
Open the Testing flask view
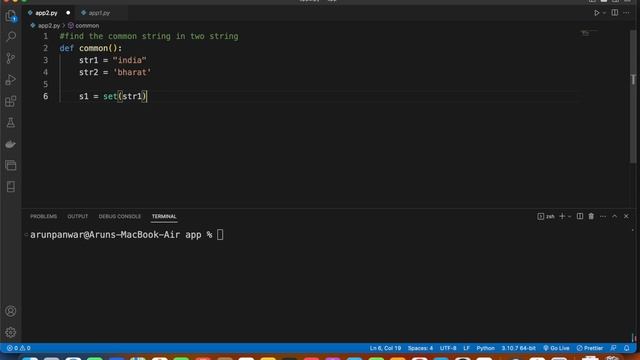[x=11, y=122]
